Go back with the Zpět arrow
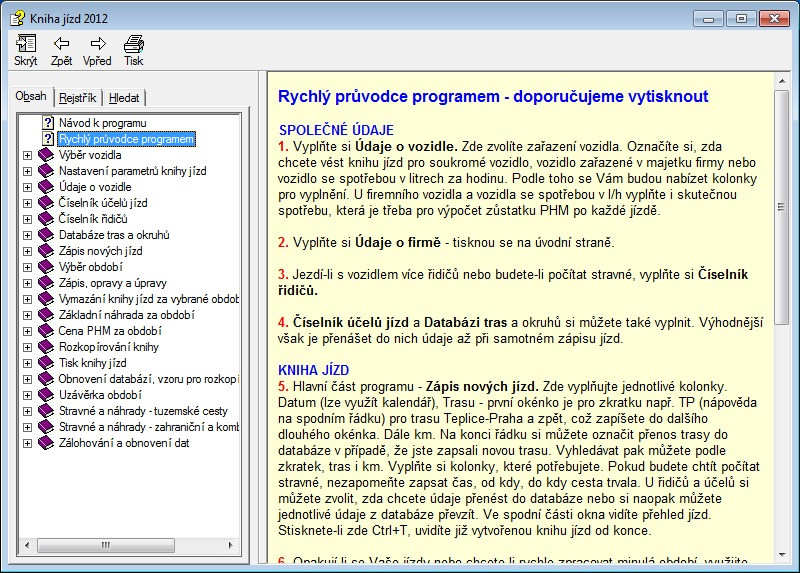800x573 pixels. pos(61,44)
